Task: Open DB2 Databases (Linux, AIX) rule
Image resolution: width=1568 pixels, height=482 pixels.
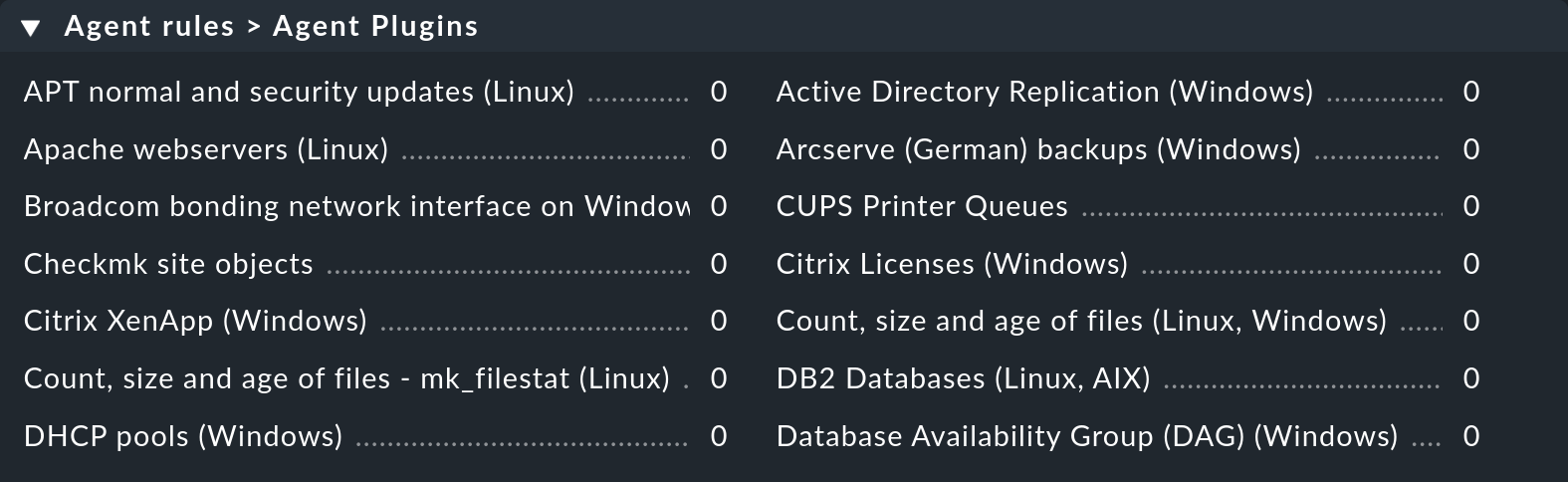Action: click(964, 378)
